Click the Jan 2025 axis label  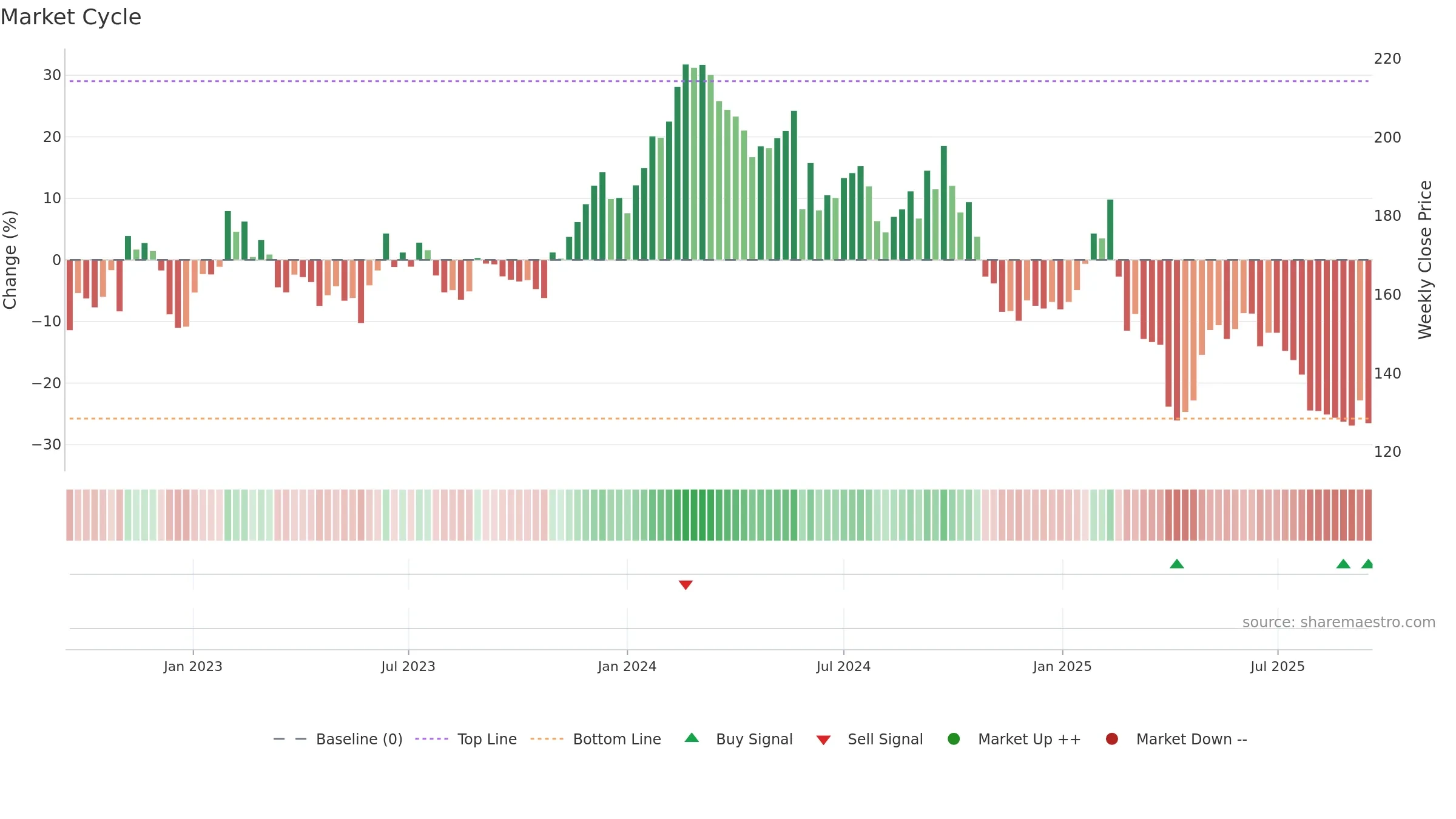(x=1062, y=666)
